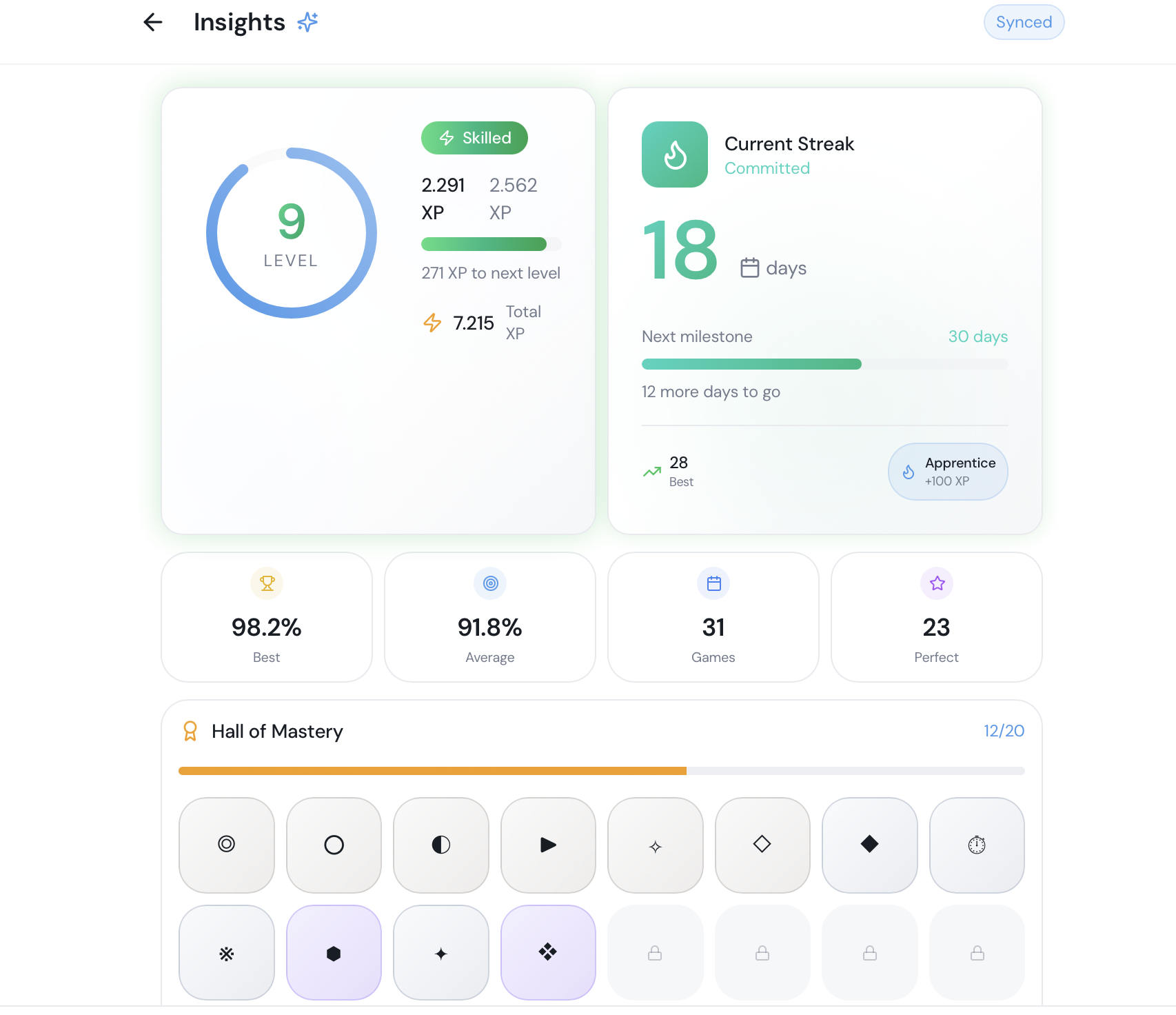This screenshot has height=1015, width=1176.
Task: Click the flame streak icon
Action: click(x=675, y=154)
